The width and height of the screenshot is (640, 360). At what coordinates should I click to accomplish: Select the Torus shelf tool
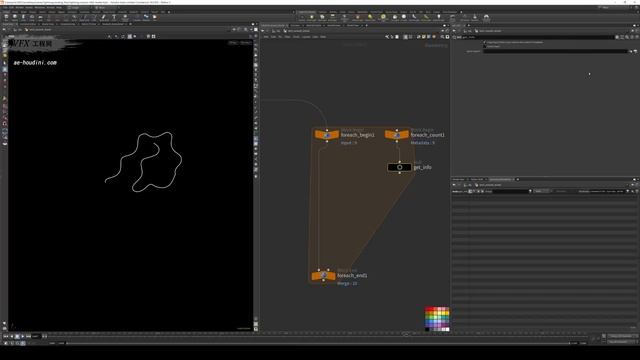tap(32, 17)
